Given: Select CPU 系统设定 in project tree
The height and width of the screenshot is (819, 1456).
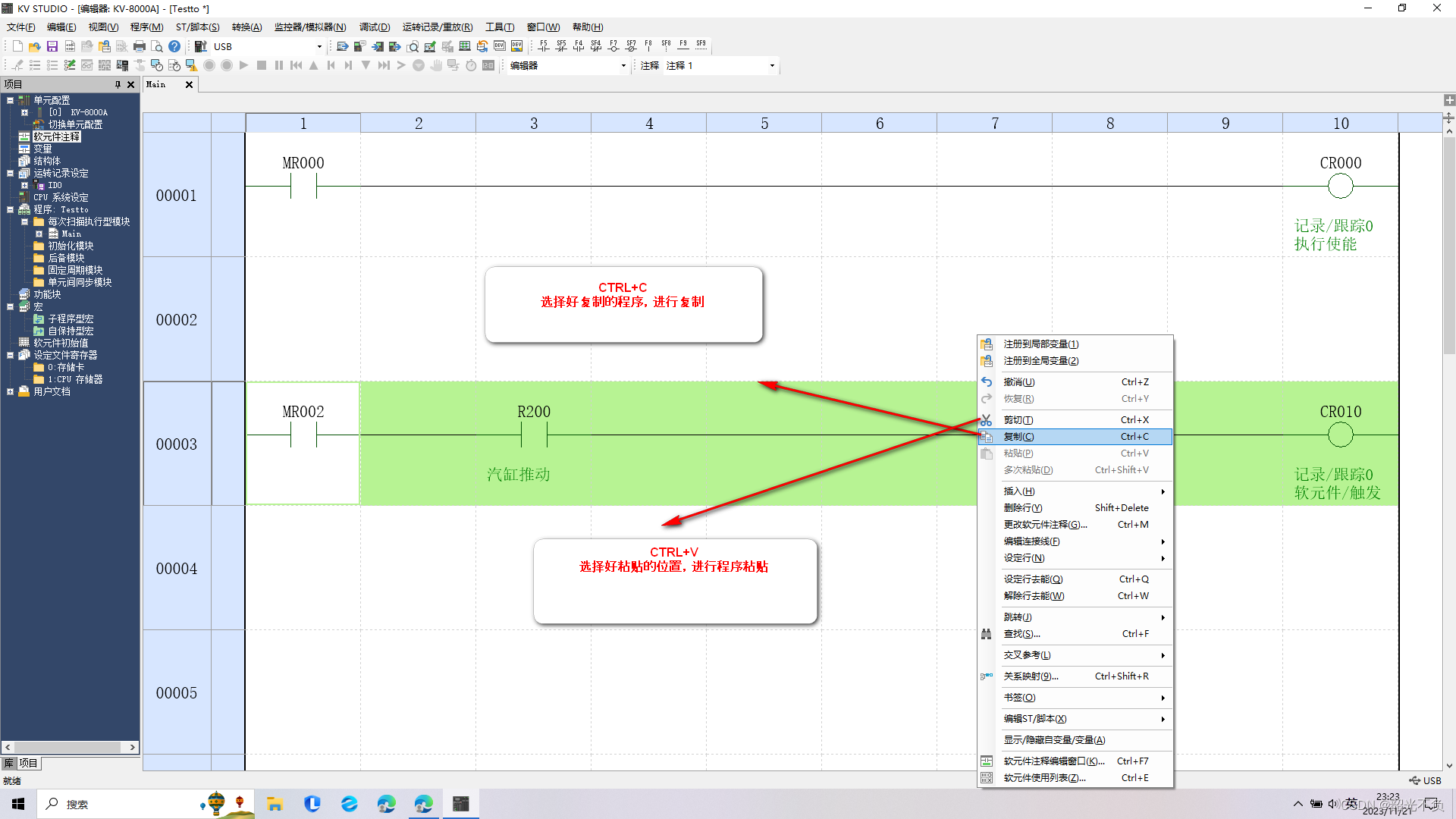Looking at the screenshot, I should tap(61, 197).
